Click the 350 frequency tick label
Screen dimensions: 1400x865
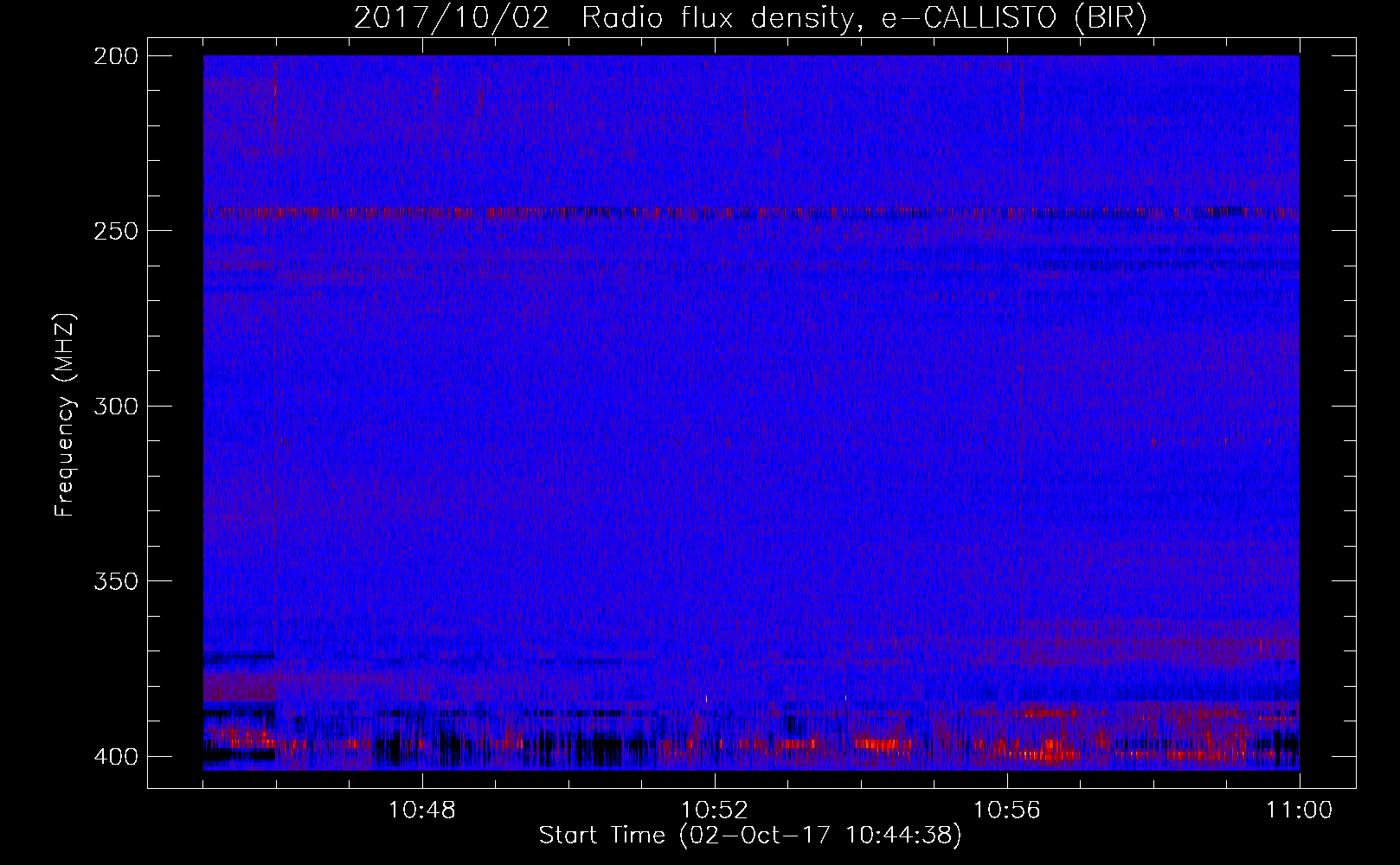pyautogui.click(x=116, y=581)
